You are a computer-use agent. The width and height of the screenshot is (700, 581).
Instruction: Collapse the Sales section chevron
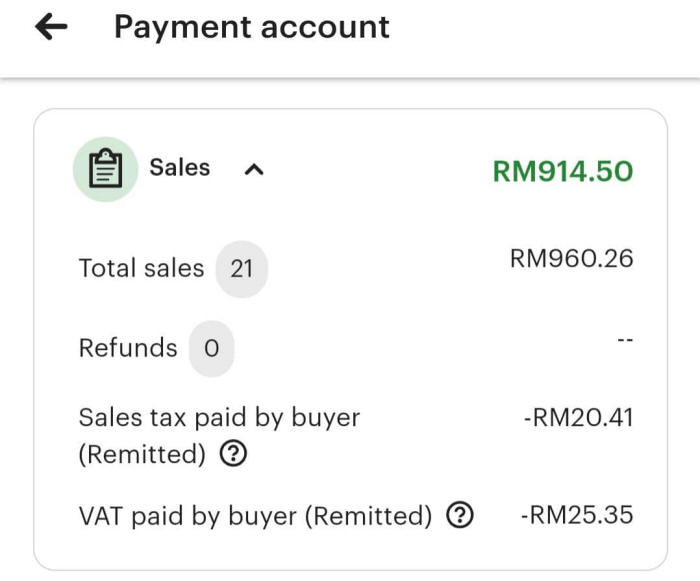pos(254,170)
